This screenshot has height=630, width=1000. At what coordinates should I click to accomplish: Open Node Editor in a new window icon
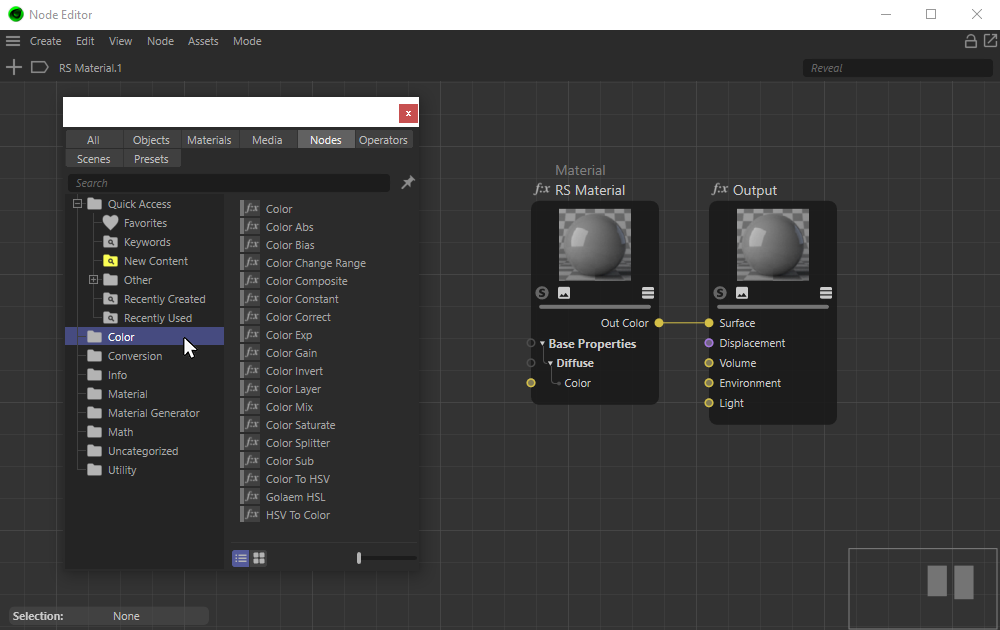click(990, 41)
